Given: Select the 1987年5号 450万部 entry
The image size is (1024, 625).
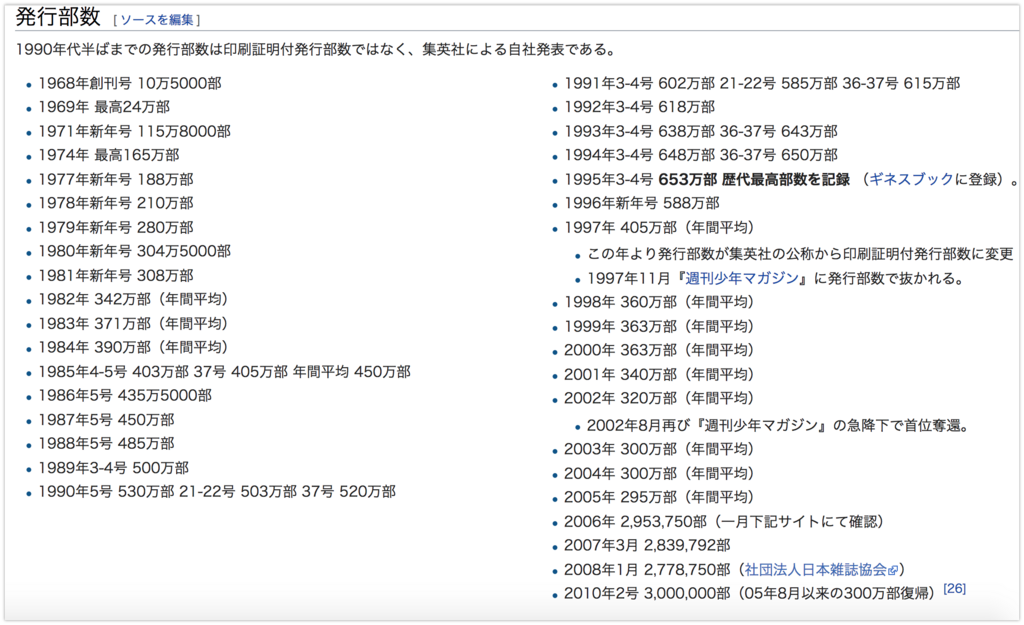Looking at the screenshot, I should click(106, 420).
